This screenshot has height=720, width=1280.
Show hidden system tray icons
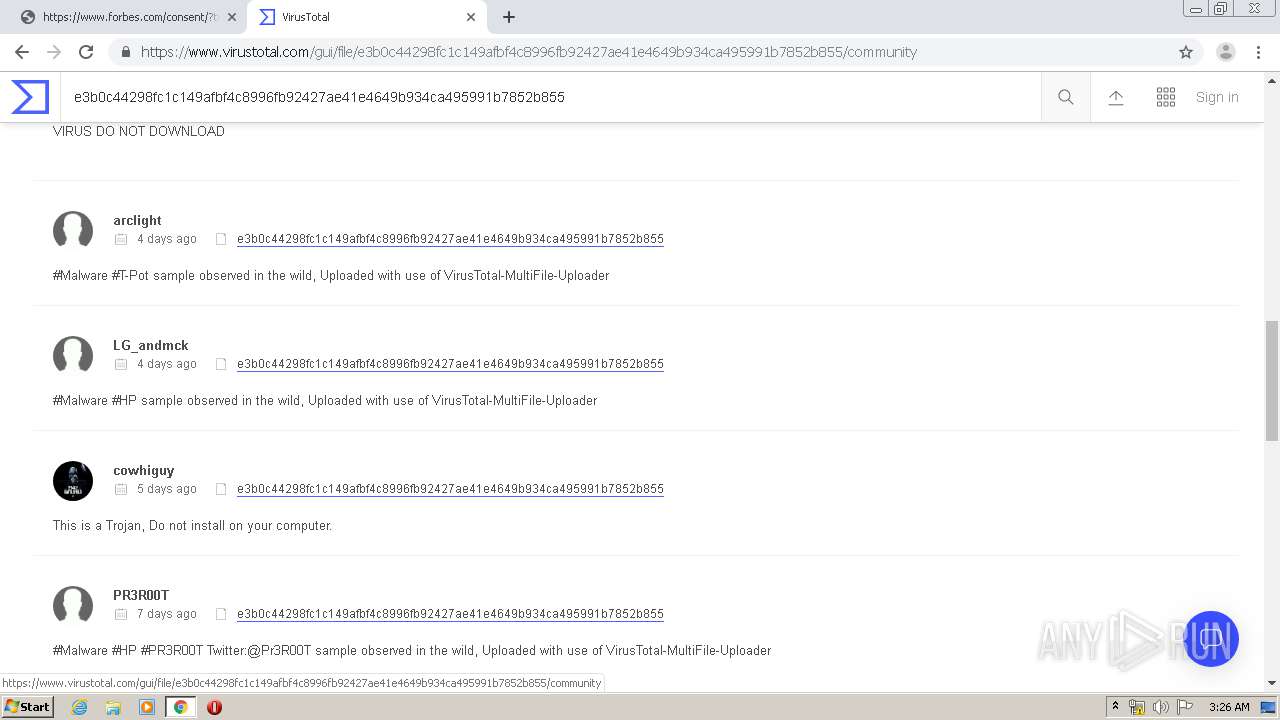coord(1115,706)
